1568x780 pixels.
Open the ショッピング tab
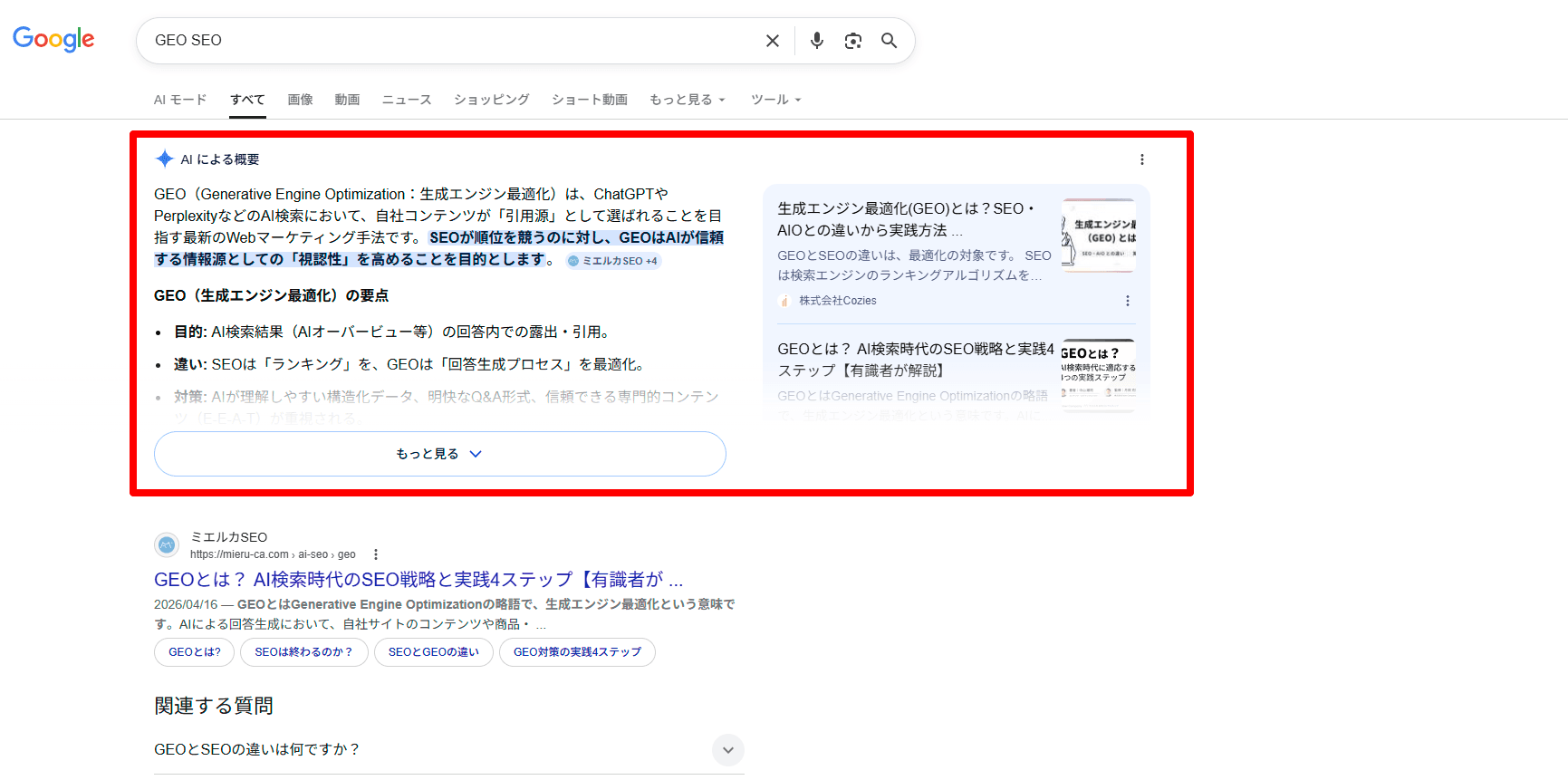pos(492,100)
